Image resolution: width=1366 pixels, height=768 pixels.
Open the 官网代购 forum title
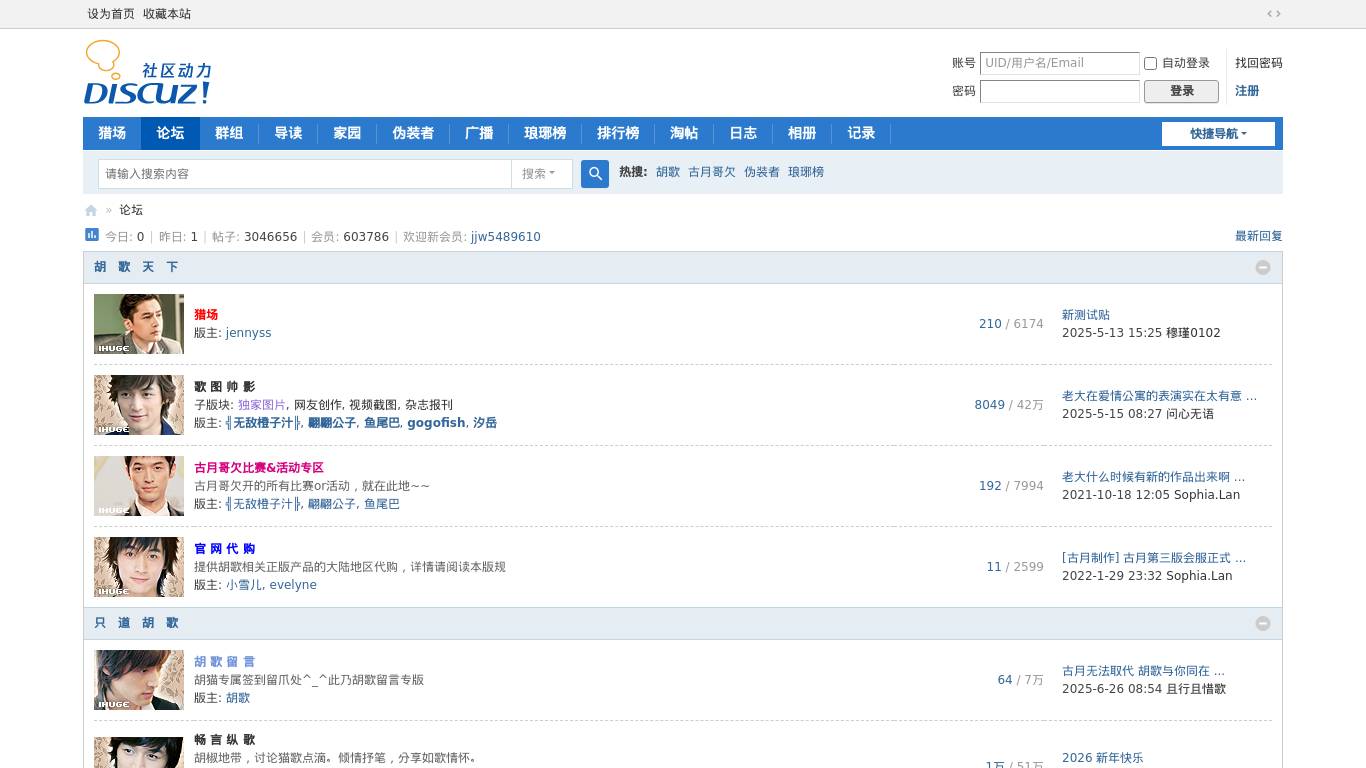pyautogui.click(x=225, y=548)
